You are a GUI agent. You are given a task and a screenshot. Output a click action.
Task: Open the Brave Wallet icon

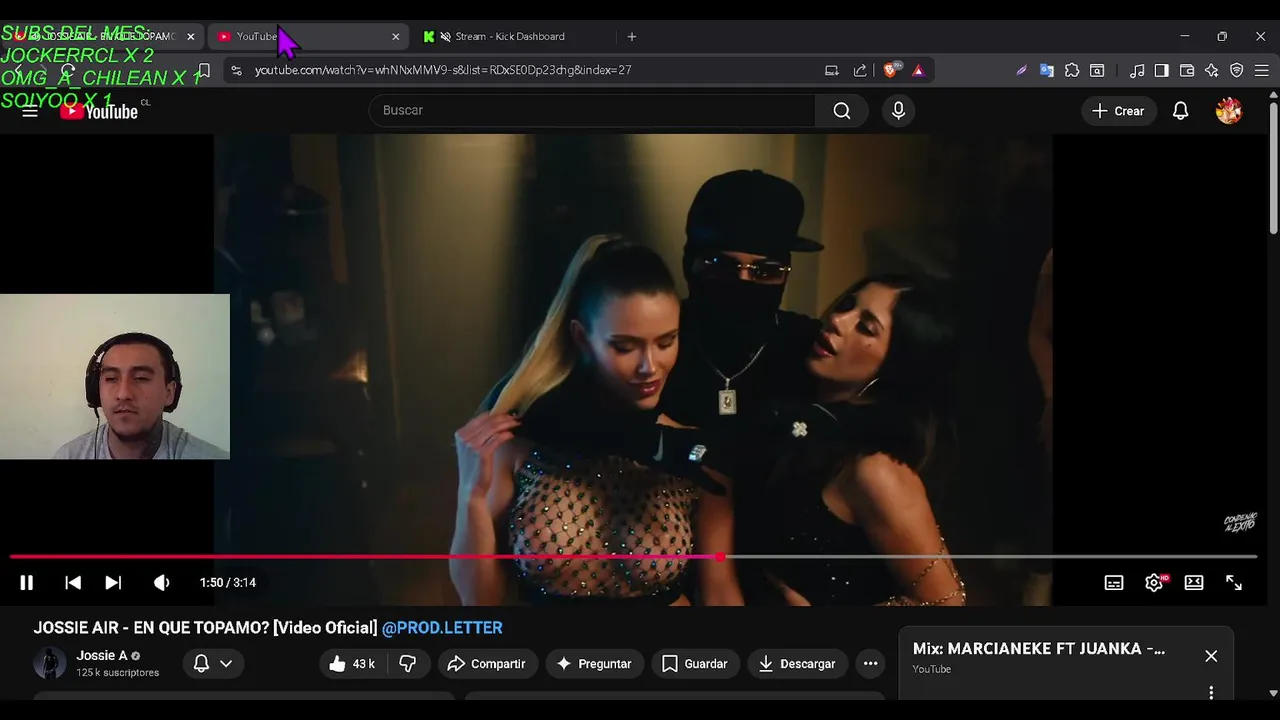(x=1187, y=70)
